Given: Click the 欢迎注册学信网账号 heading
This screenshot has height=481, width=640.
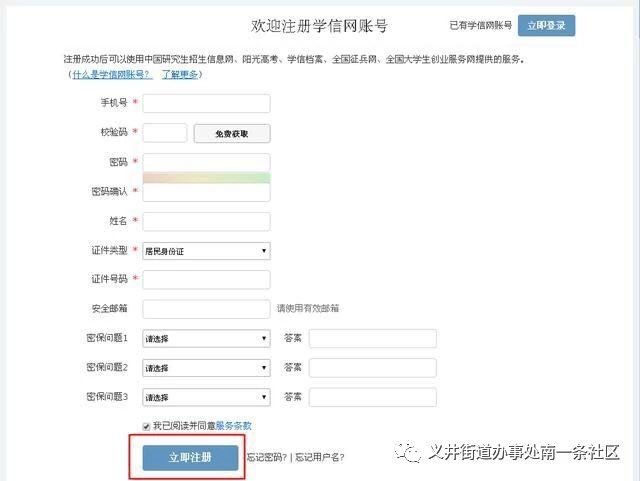Looking at the screenshot, I should 319,26.
